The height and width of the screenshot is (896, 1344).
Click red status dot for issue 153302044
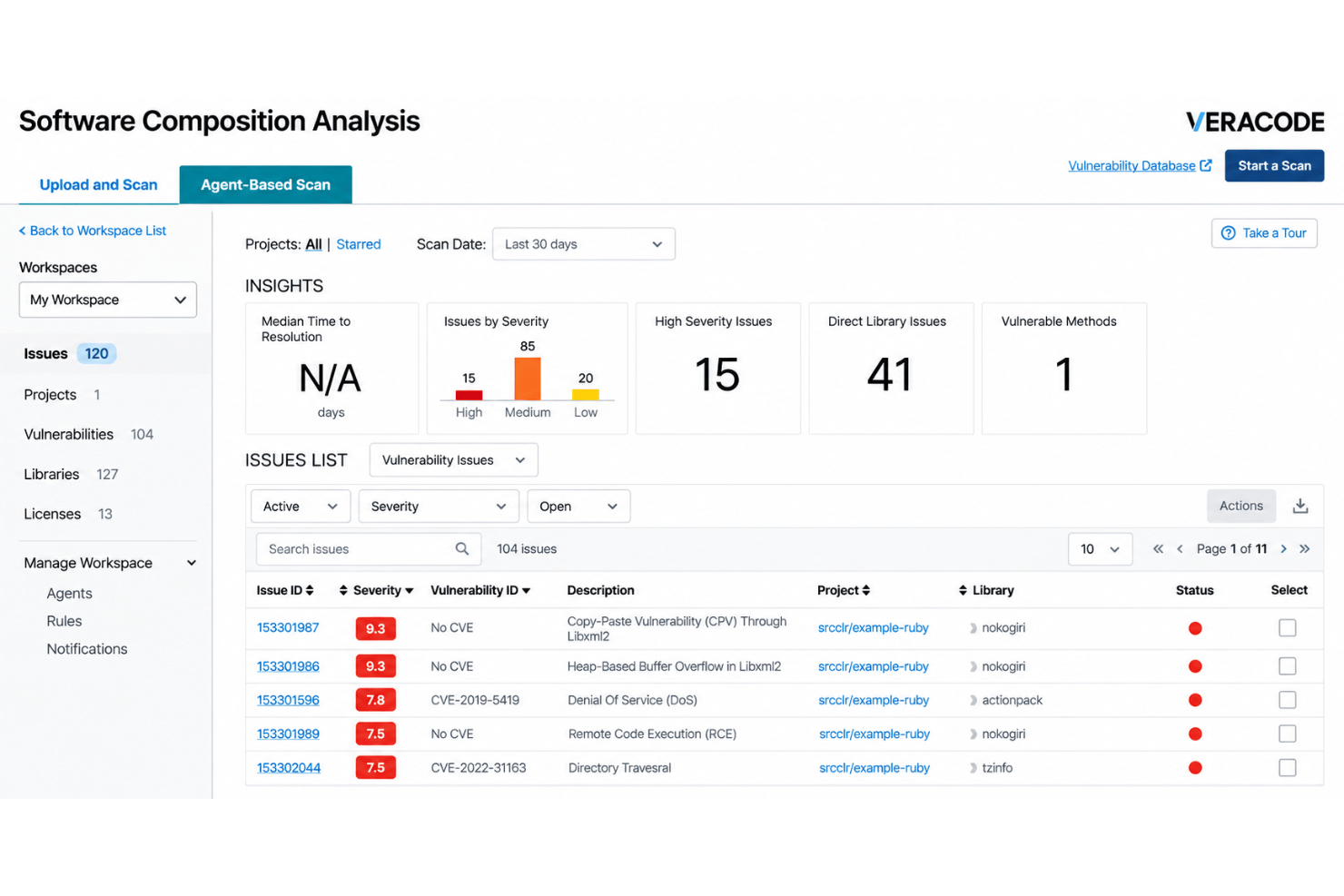pos(1195,768)
